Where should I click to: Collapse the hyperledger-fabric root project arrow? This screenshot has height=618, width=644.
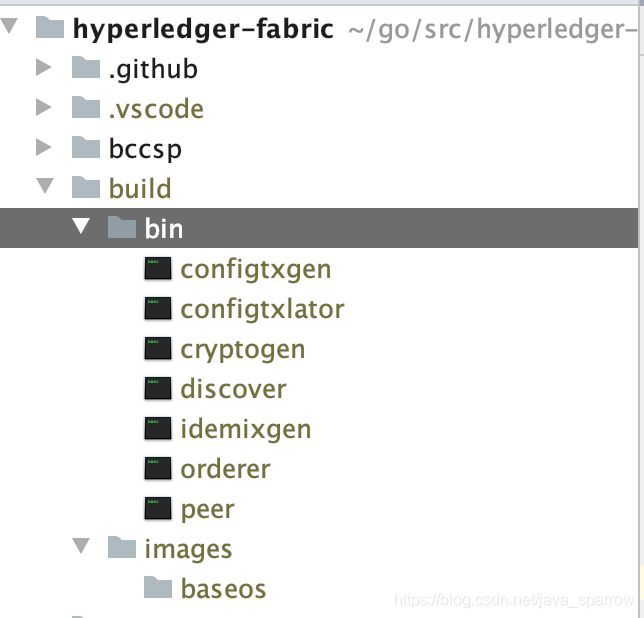(9, 26)
